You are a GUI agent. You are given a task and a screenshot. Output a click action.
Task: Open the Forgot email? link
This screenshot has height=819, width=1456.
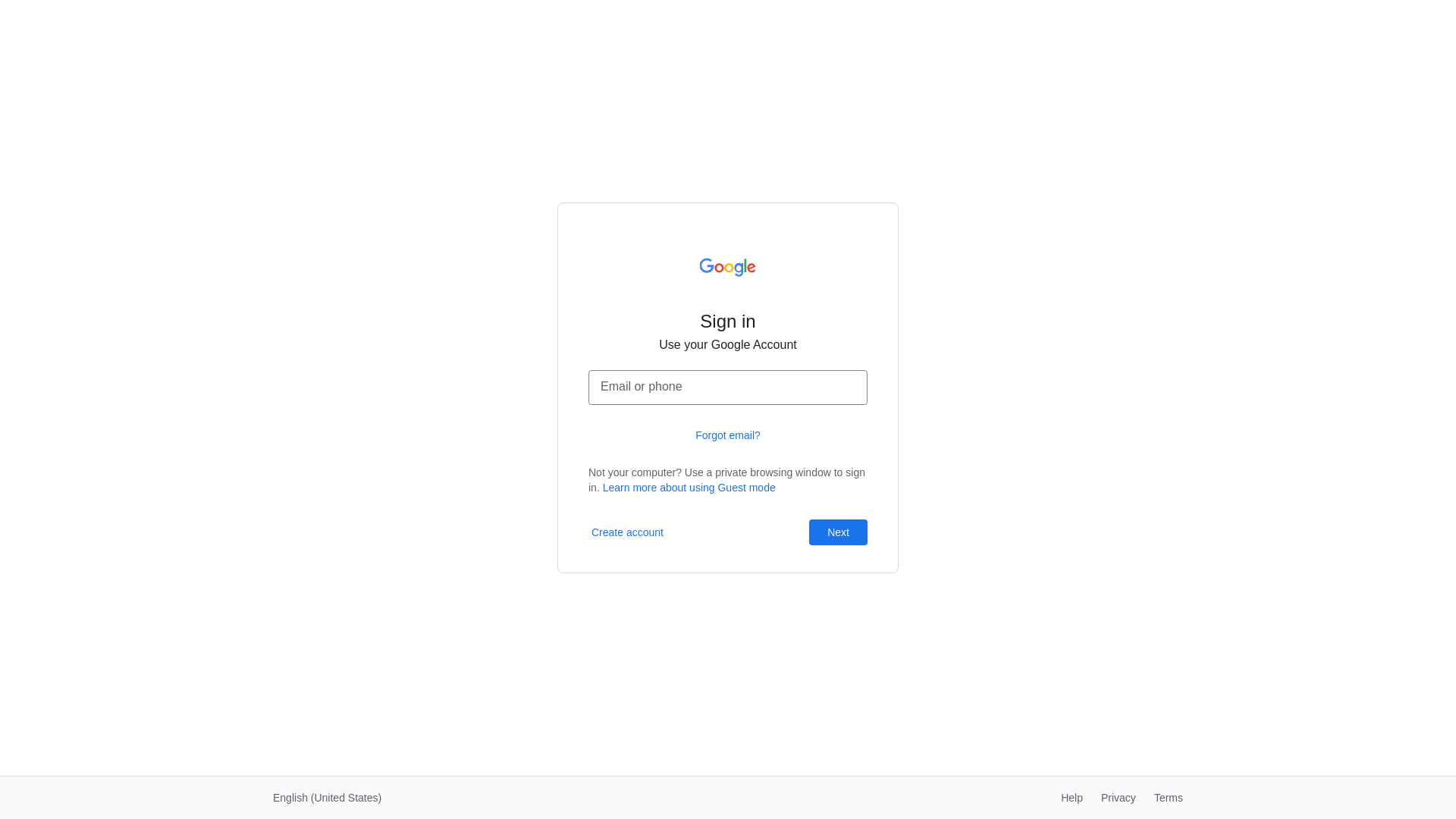point(728,435)
